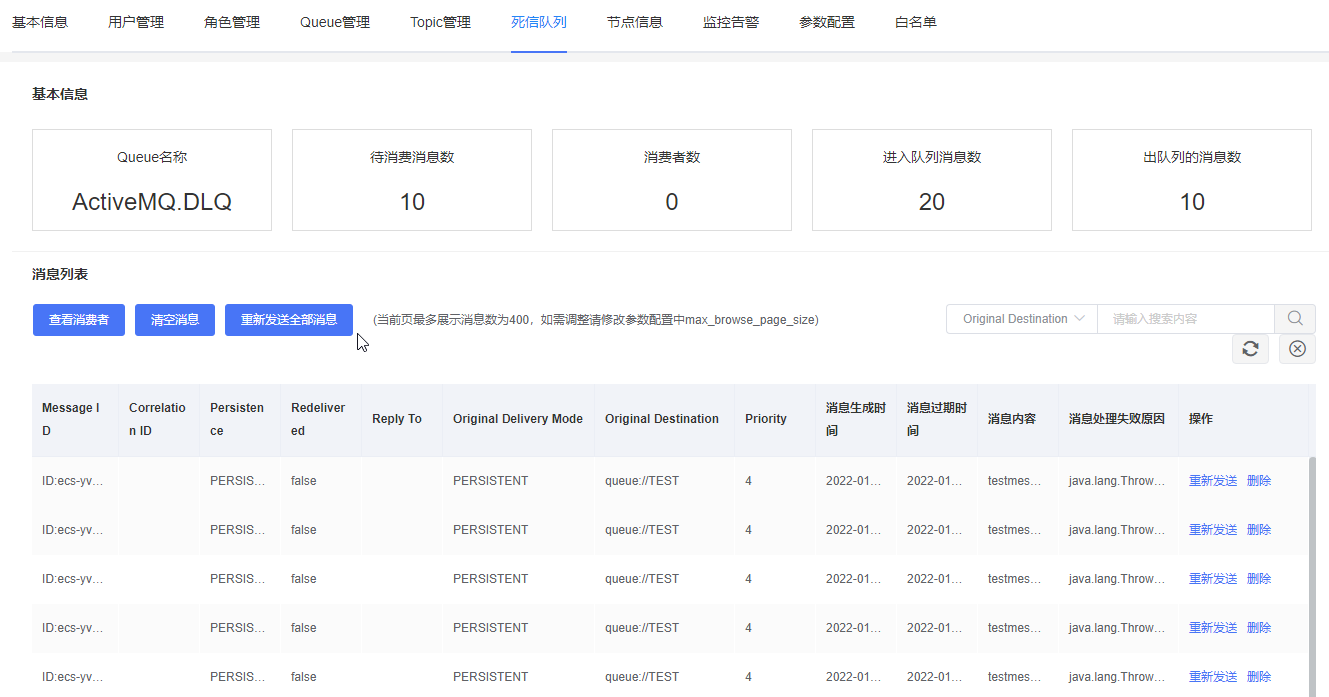The image size is (1329, 697).
Task: Open the 监控告警 tab
Action: [731, 22]
